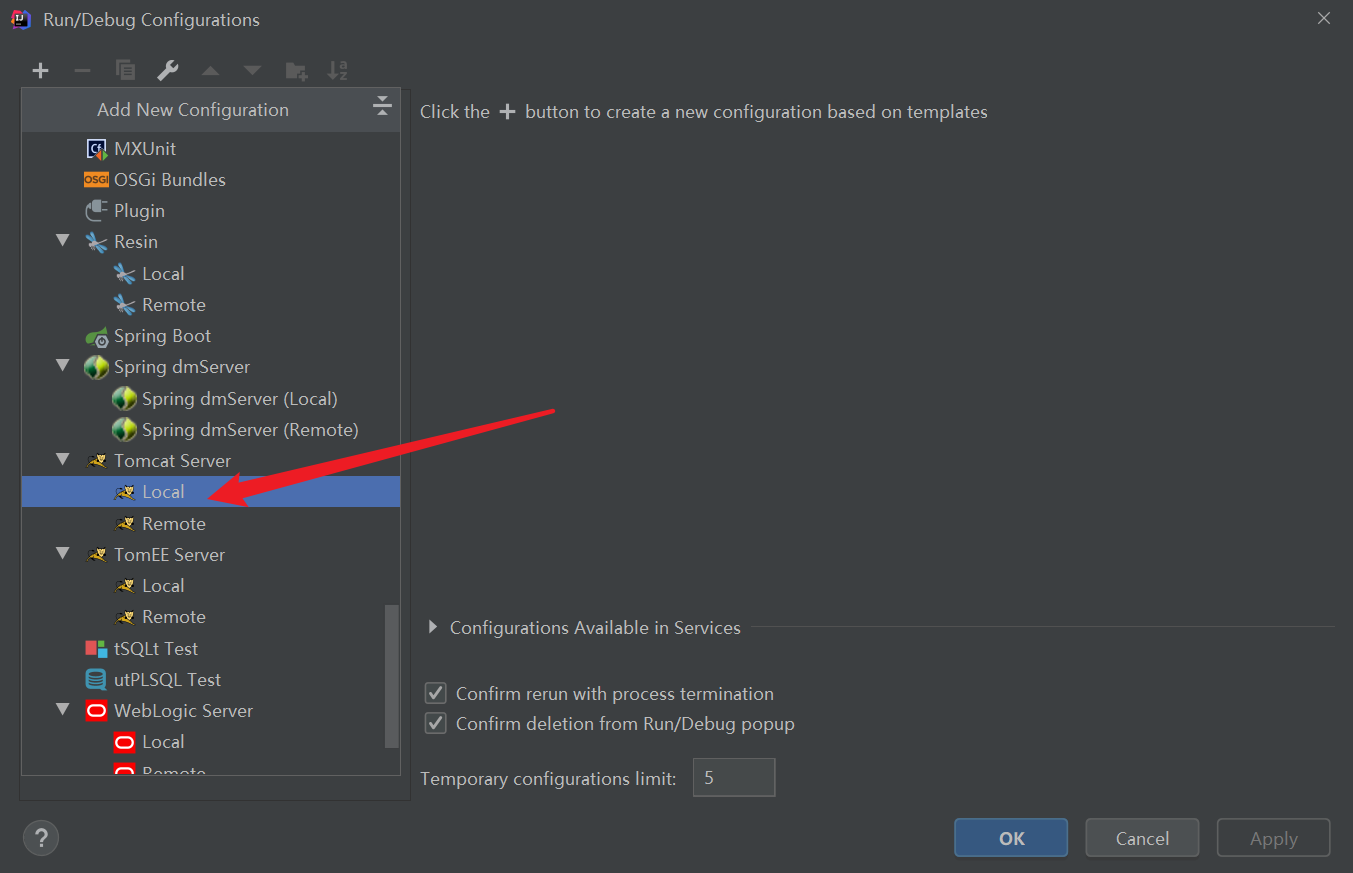Image resolution: width=1353 pixels, height=873 pixels.
Task: Click the MXUnit icon
Action: 96,149
